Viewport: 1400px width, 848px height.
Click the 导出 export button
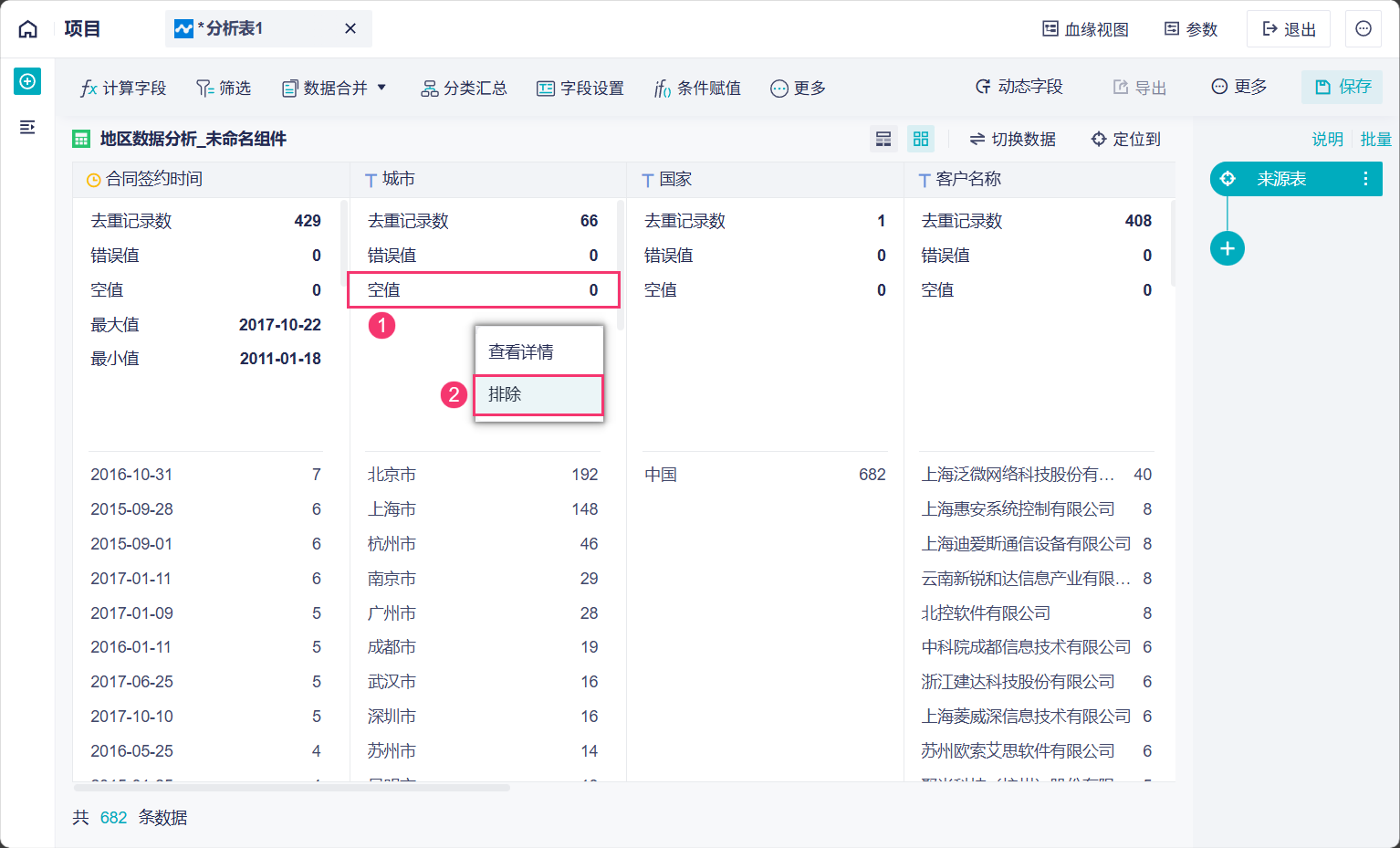(1140, 87)
